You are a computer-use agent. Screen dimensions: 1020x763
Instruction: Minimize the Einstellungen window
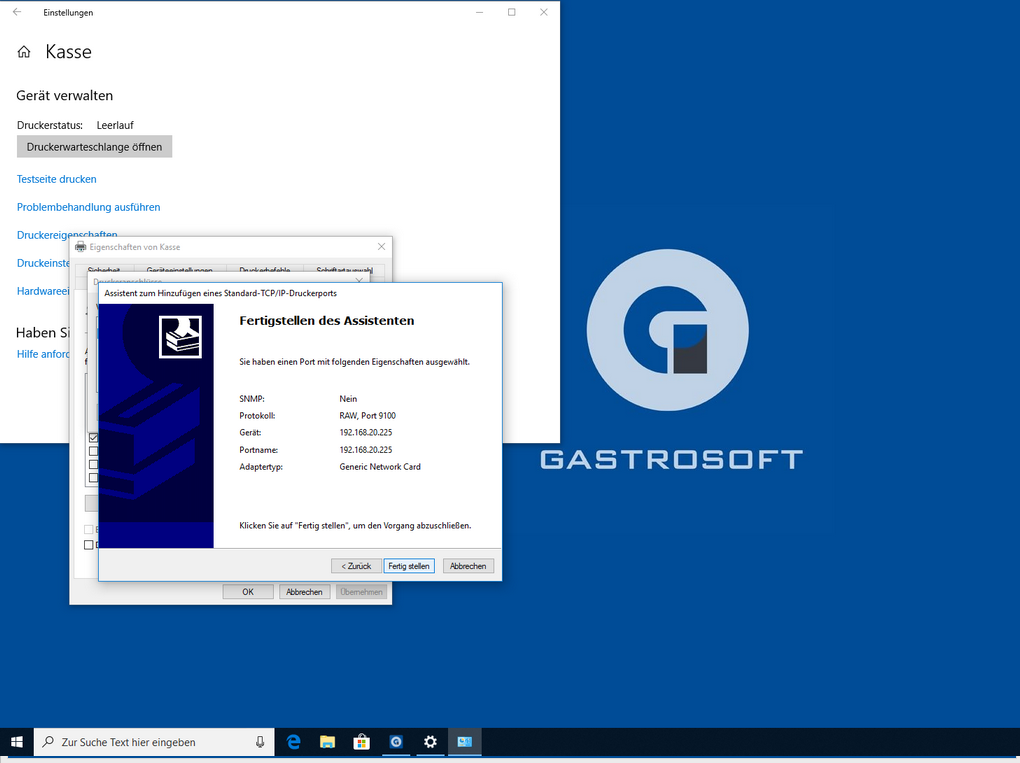pyautogui.click(x=479, y=12)
